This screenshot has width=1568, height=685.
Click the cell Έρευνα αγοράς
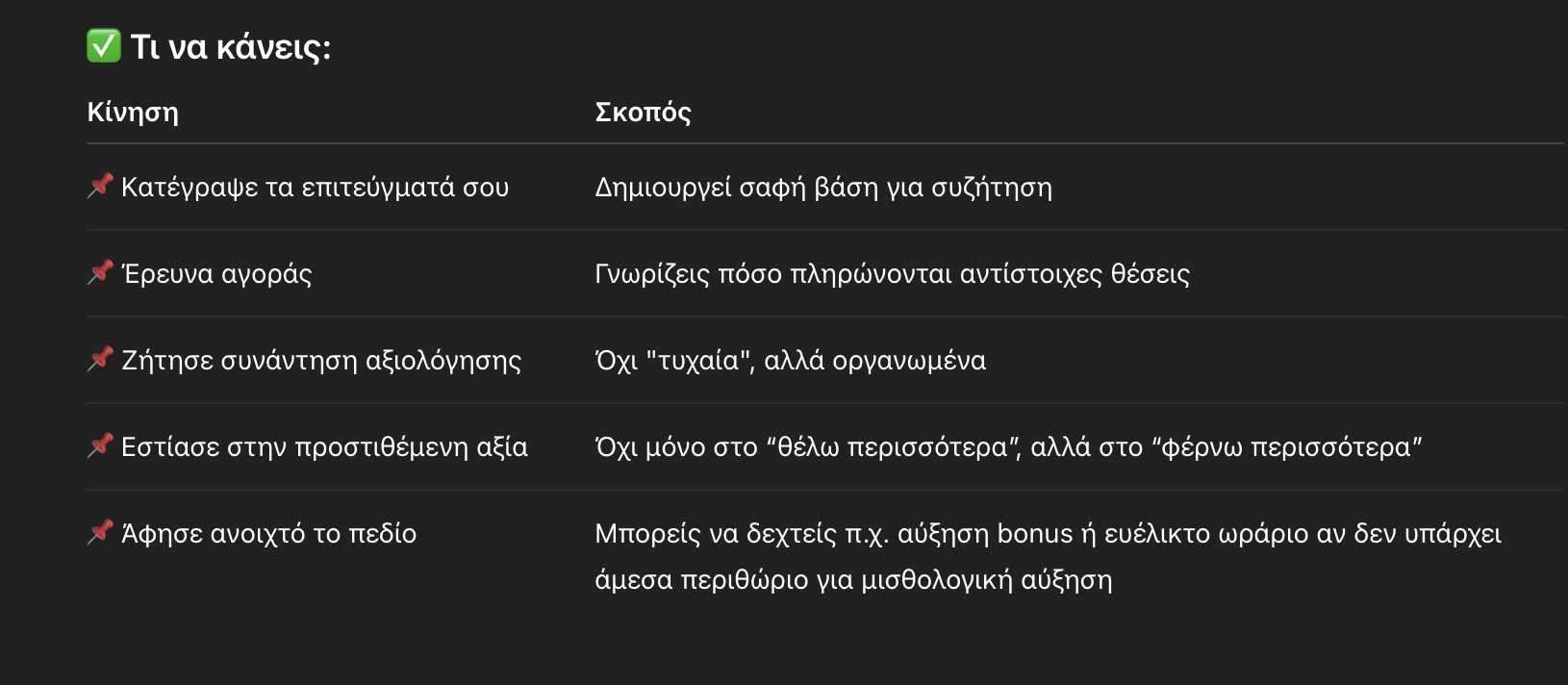pyautogui.click(x=216, y=274)
